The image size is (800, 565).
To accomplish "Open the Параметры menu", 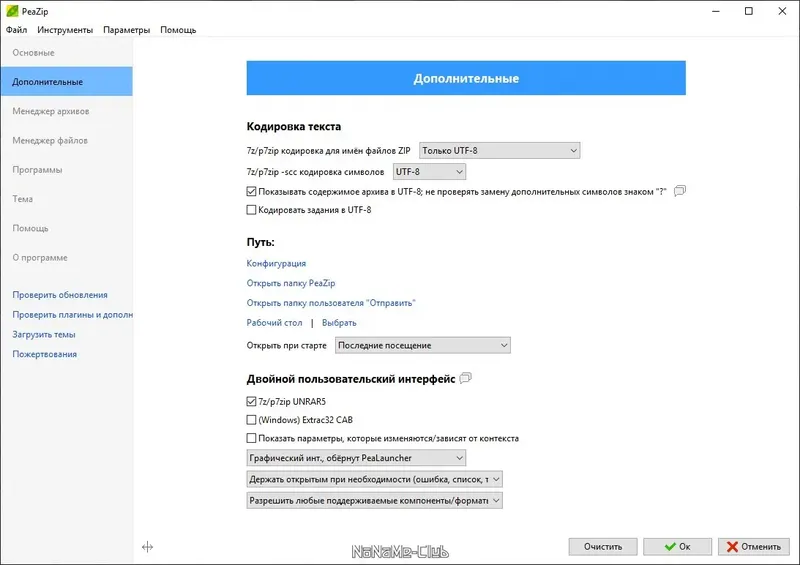I will (126, 30).
